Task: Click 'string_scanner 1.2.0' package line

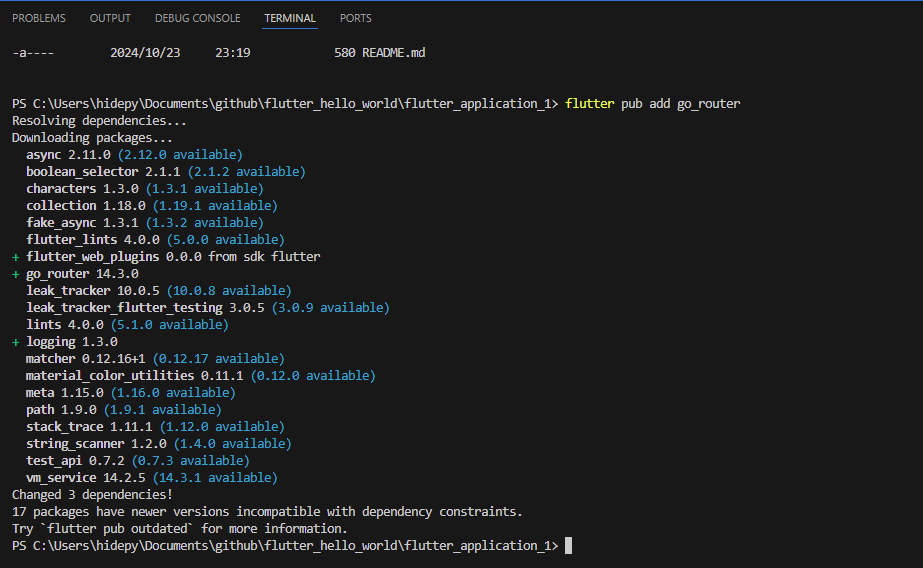Action: [x=159, y=444]
